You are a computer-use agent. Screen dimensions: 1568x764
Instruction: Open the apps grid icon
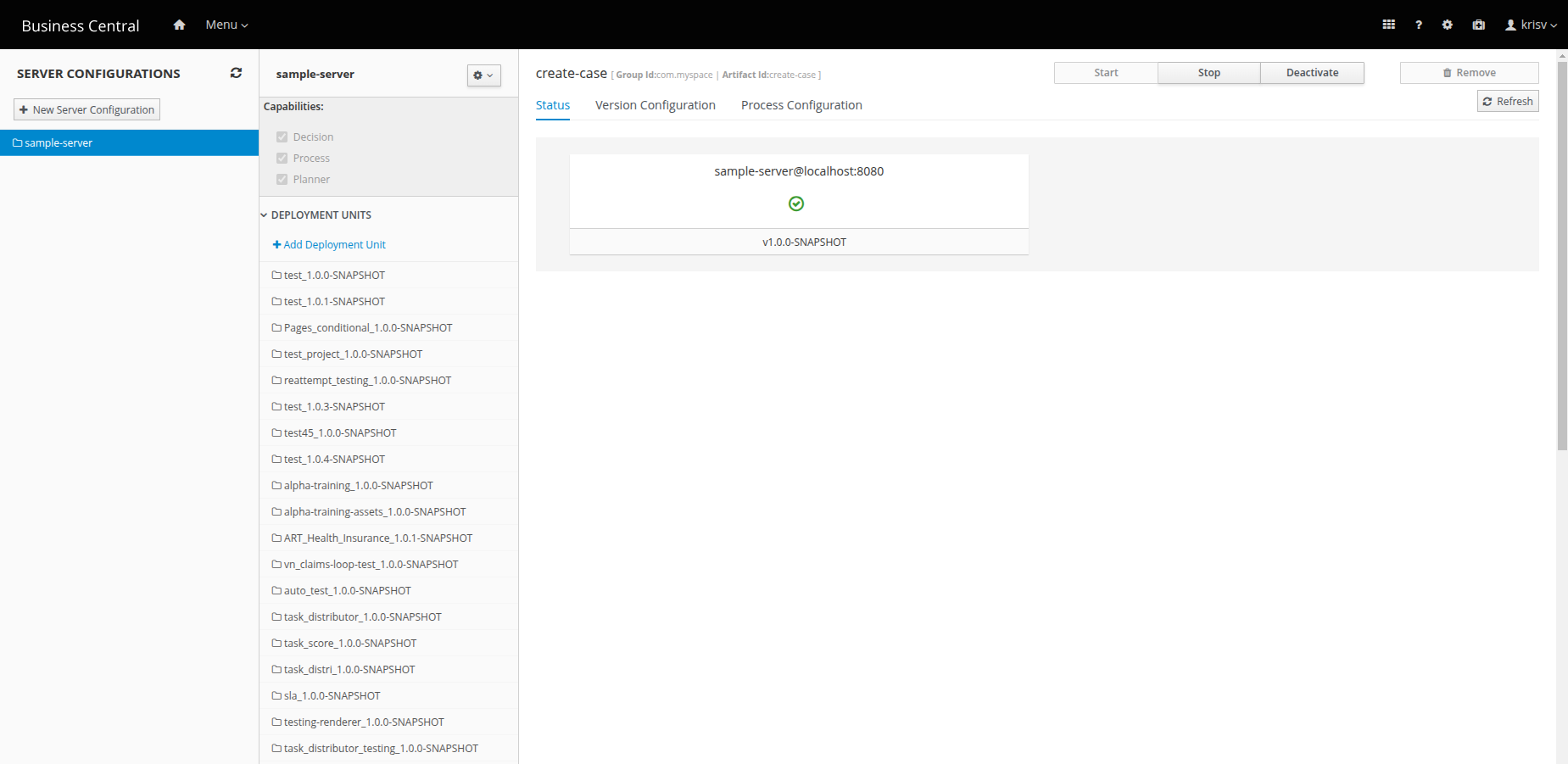(1388, 25)
